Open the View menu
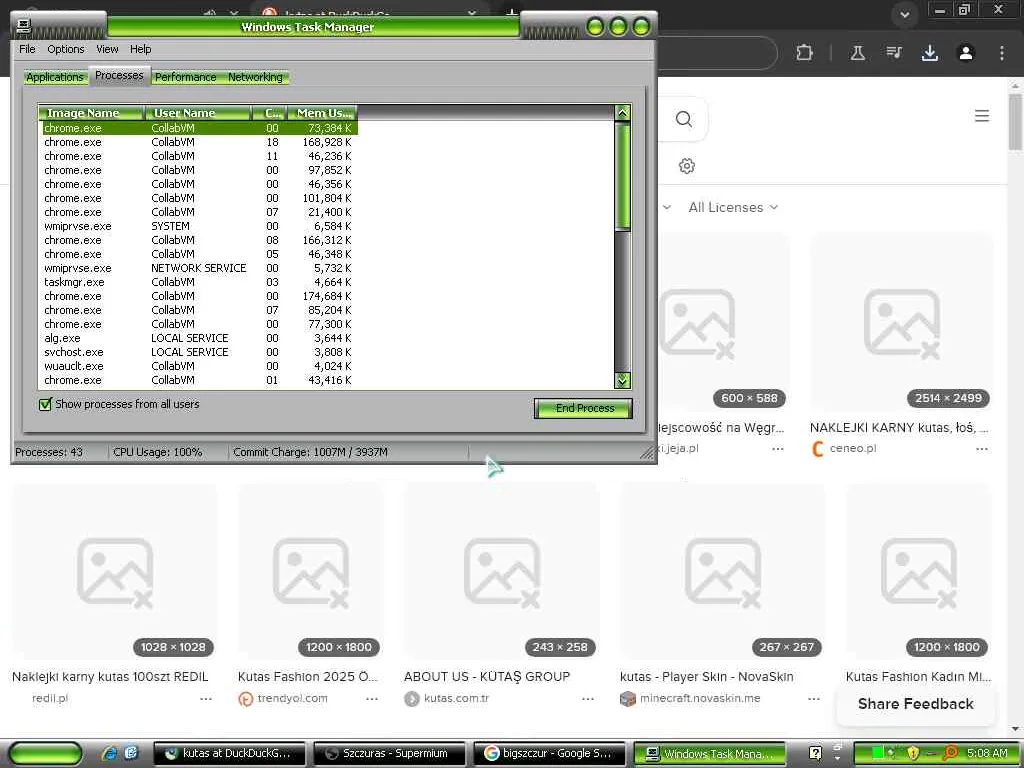 click(107, 49)
